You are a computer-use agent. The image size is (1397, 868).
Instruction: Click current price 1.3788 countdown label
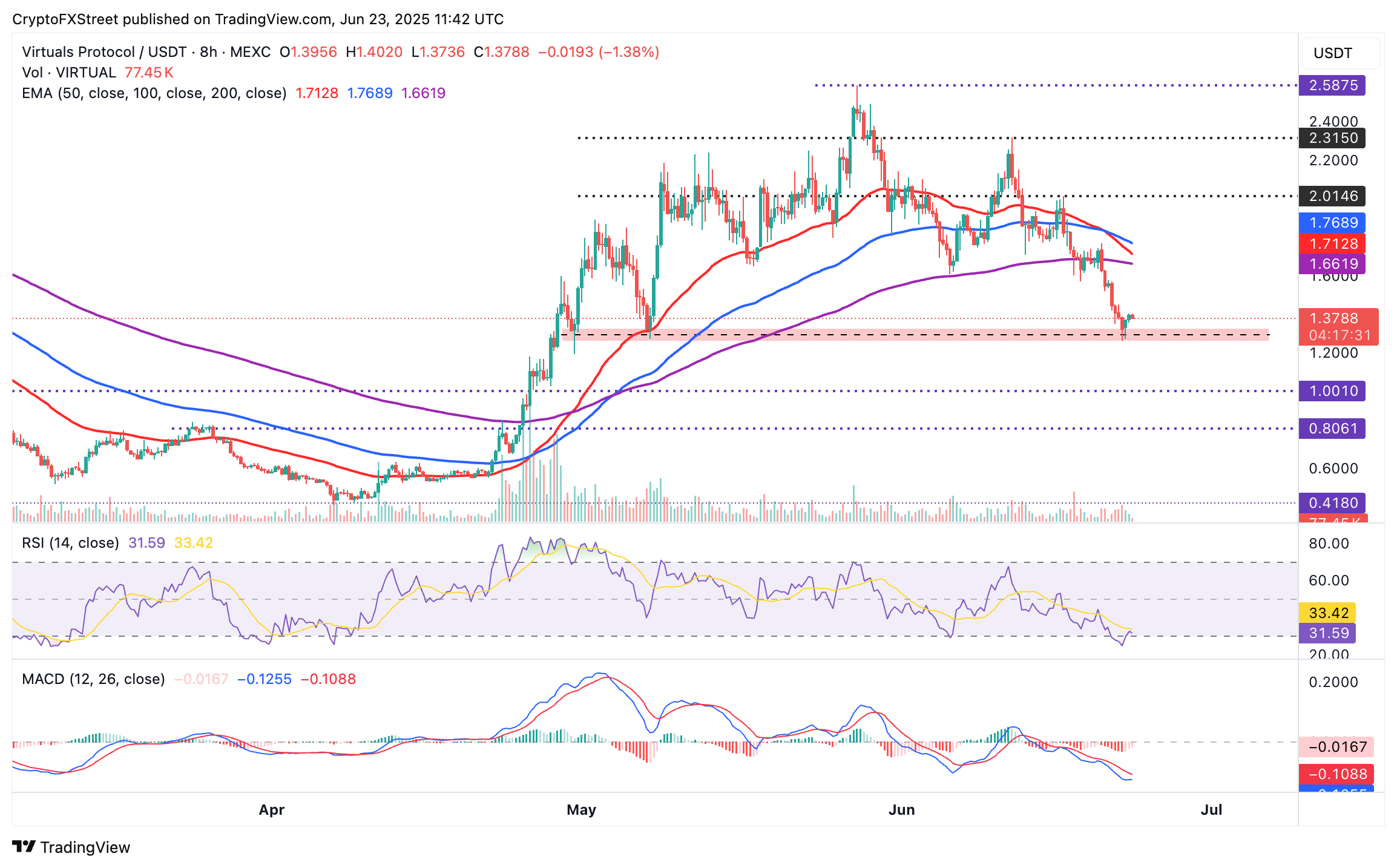[x=1339, y=327]
